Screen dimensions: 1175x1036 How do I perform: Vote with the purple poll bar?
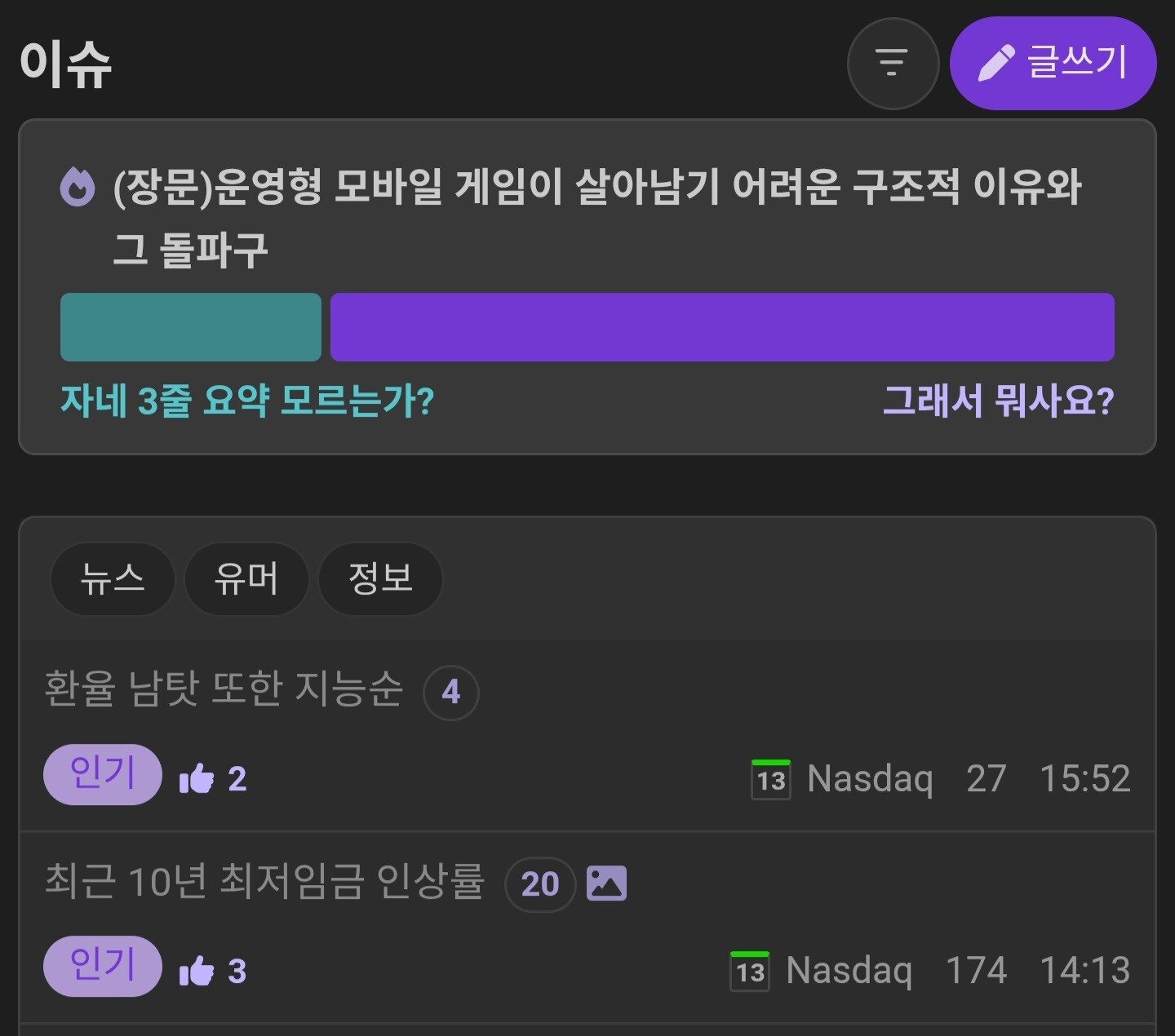click(x=722, y=327)
